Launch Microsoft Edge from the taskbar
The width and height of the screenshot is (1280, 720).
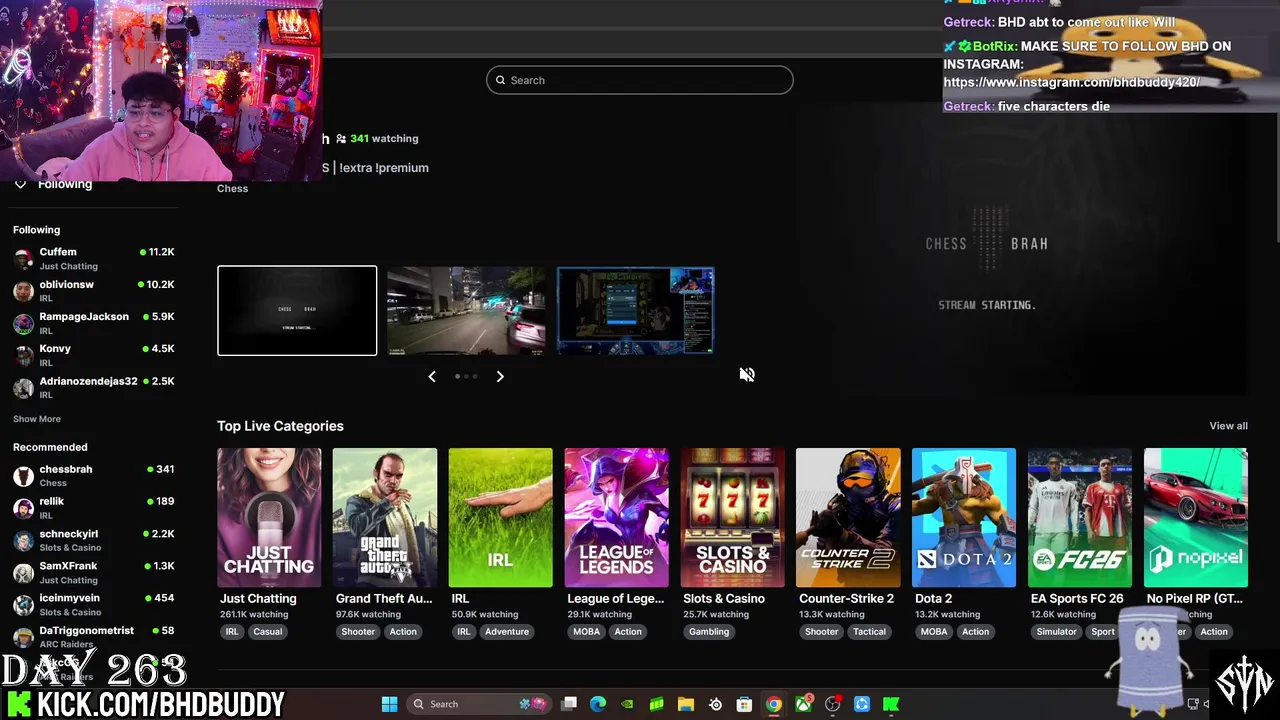[598, 704]
